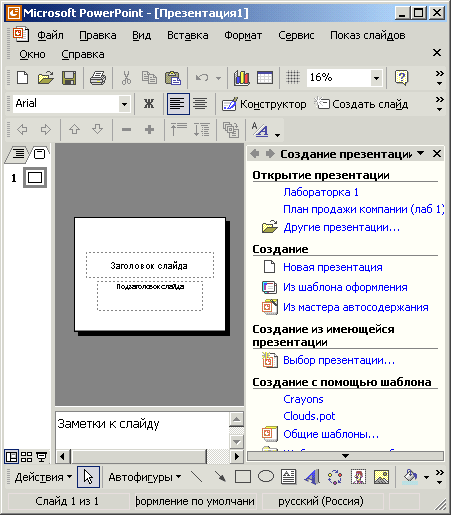Click Из шаблона оформления link
This screenshot has width=451, height=515.
pos(345,287)
